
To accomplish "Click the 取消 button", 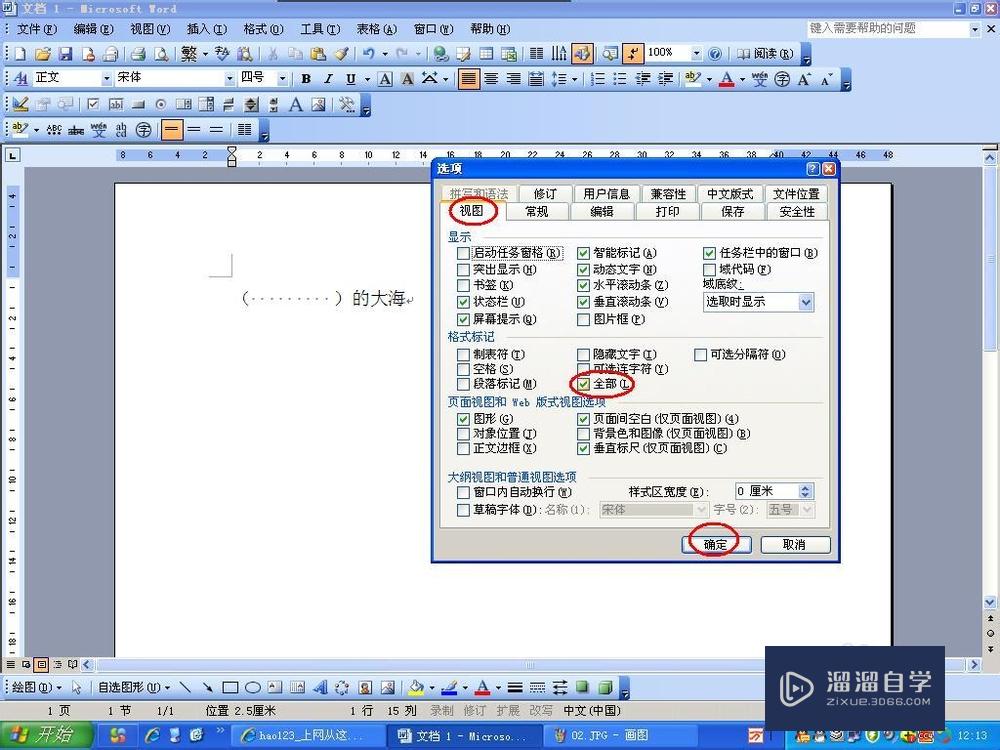I will 795,545.
